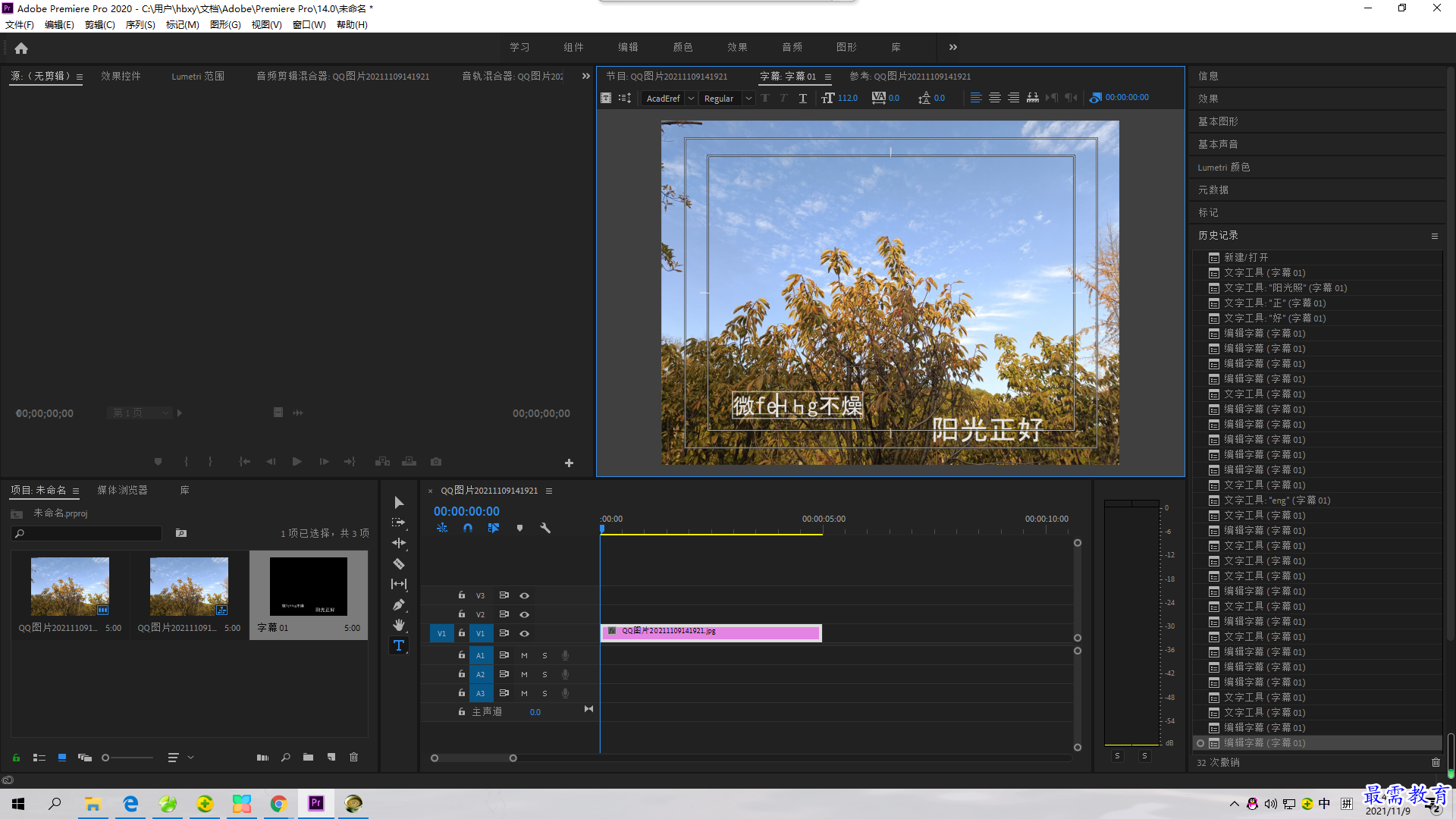Click the underline text style icon
Image resolution: width=1456 pixels, height=819 pixels.
click(803, 98)
